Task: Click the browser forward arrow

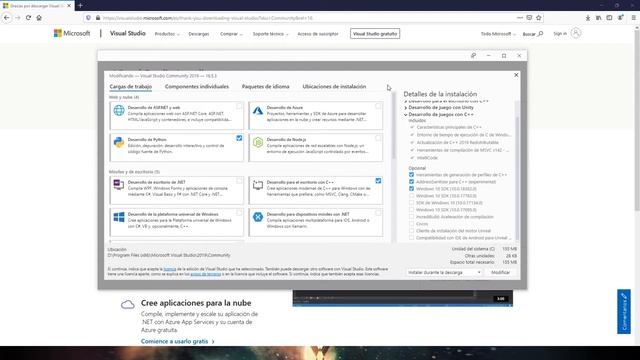Action: (x=18, y=18)
